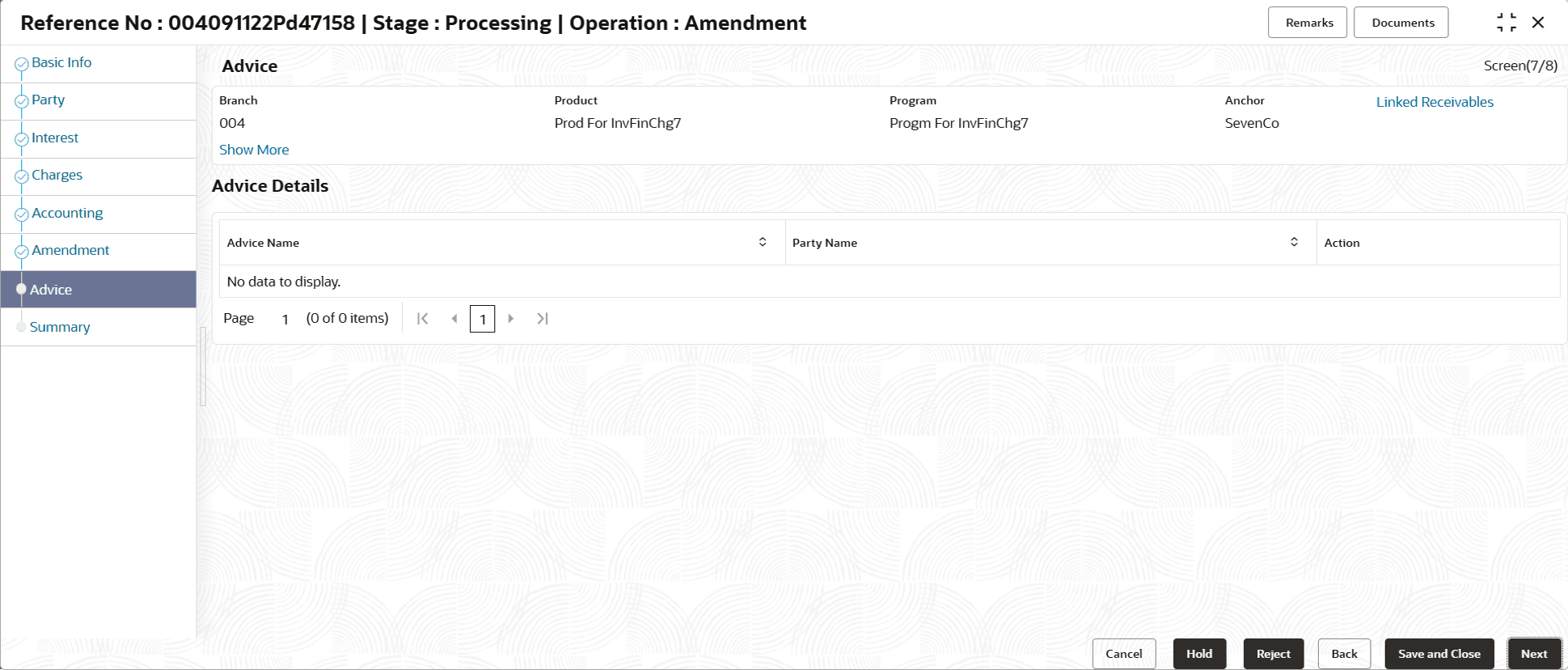Screen dimensions: 1568x670
Task: Click the '(0 of 0 items)' text
Action: tap(347, 318)
